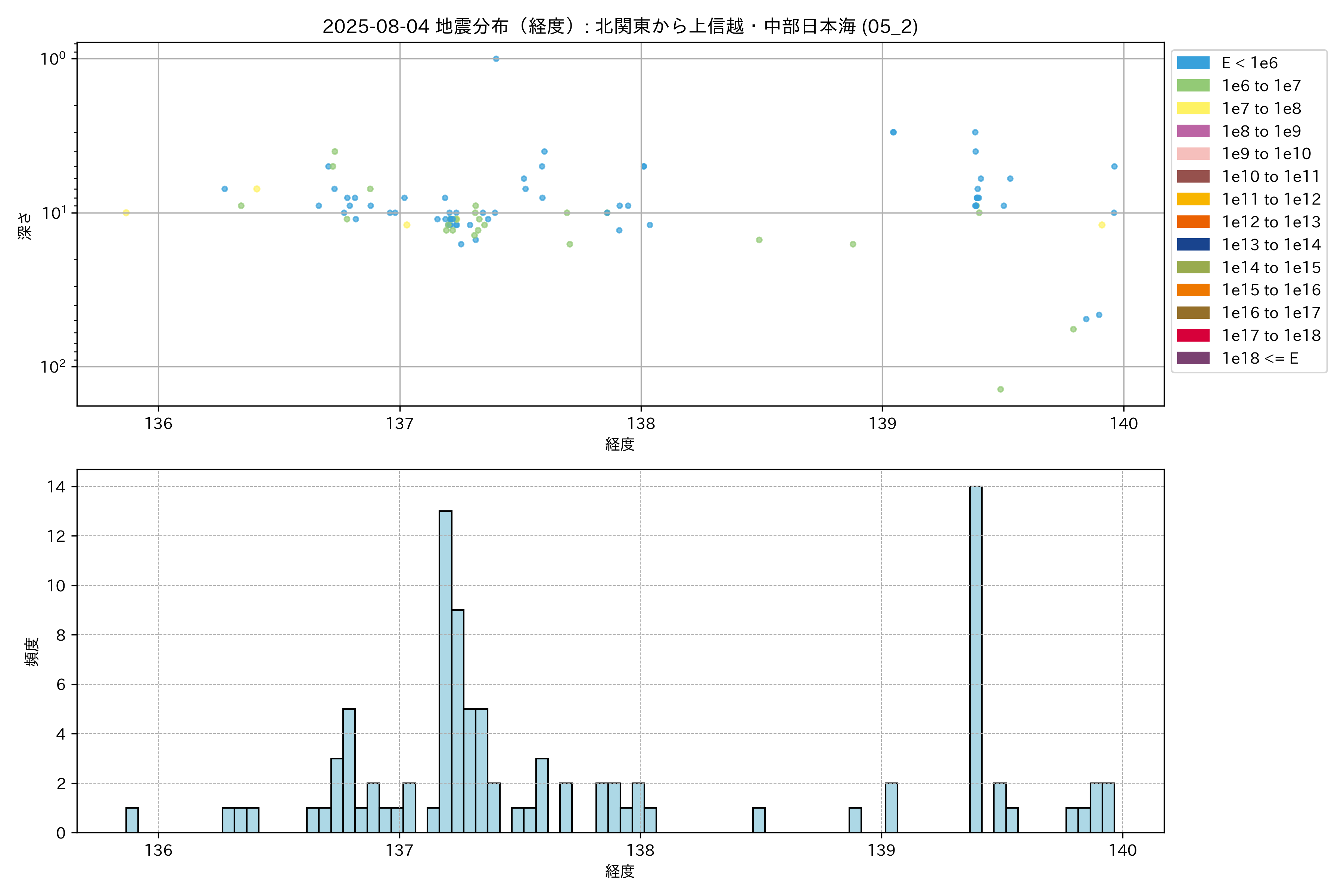Click the scatter point at depth 10^0
Screen dimensions: 1344x896
pyautogui.click(x=496, y=59)
